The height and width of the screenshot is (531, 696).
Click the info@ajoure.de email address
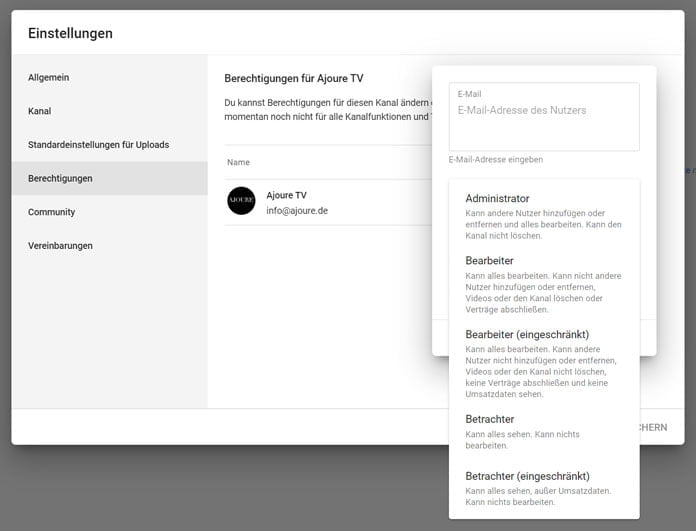click(x=297, y=211)
